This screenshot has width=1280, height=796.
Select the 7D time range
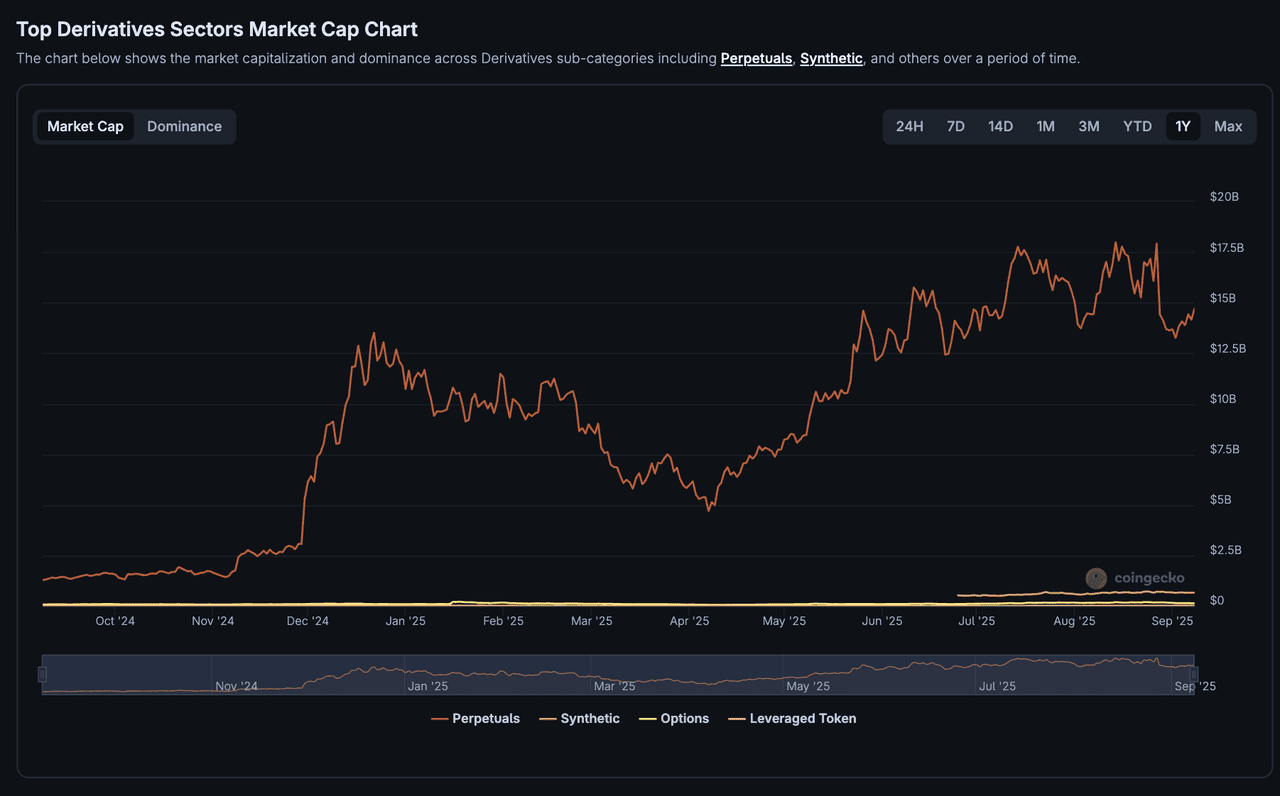pos(955,126)
